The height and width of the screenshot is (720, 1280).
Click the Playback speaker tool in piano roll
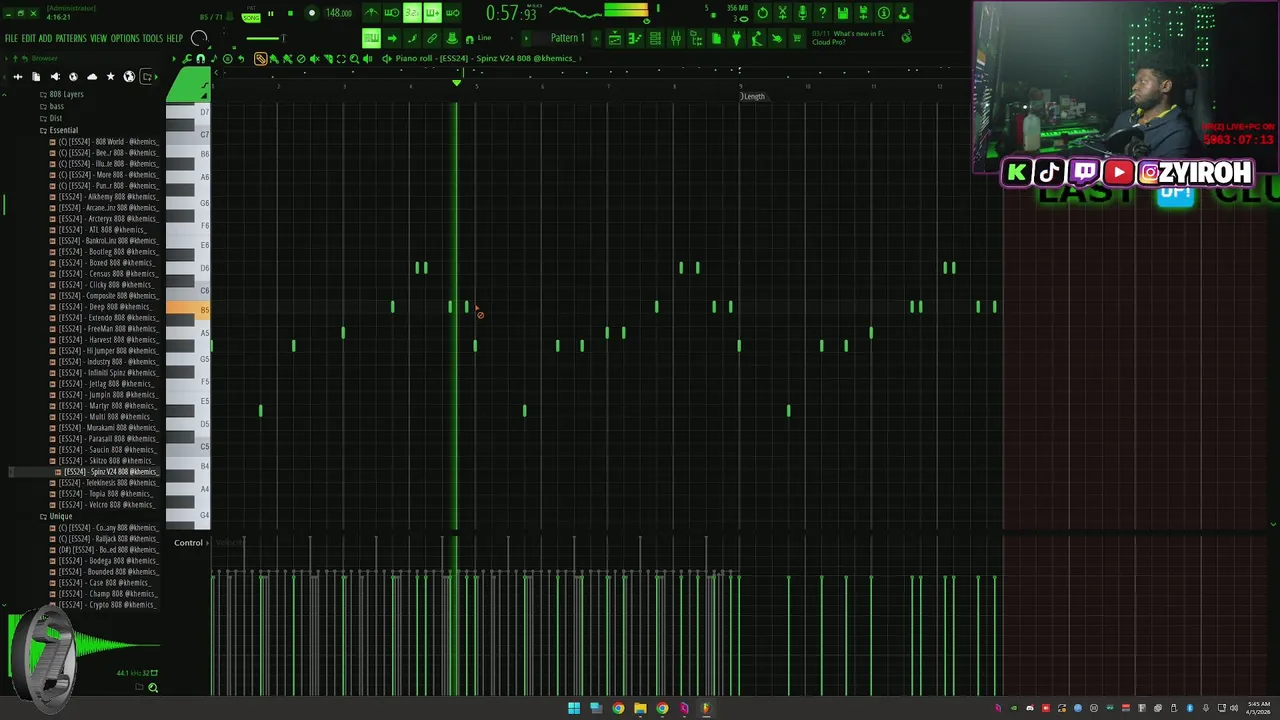point(367,59)
